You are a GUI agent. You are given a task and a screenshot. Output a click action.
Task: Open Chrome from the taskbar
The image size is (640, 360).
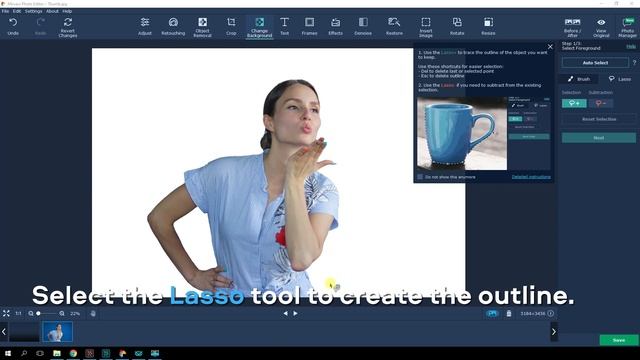click(73, 353)
